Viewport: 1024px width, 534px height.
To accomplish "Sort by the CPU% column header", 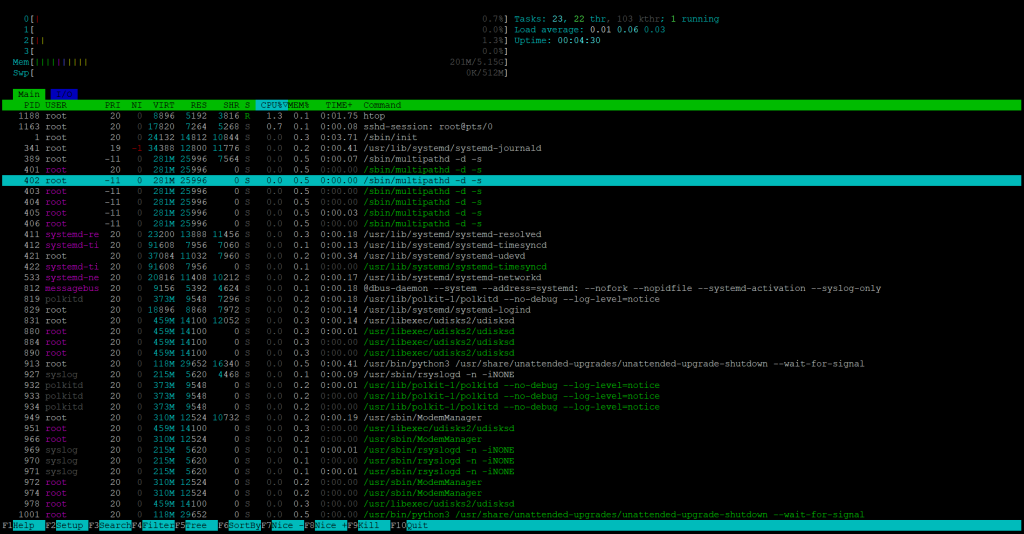I will [x=272, y=105].
